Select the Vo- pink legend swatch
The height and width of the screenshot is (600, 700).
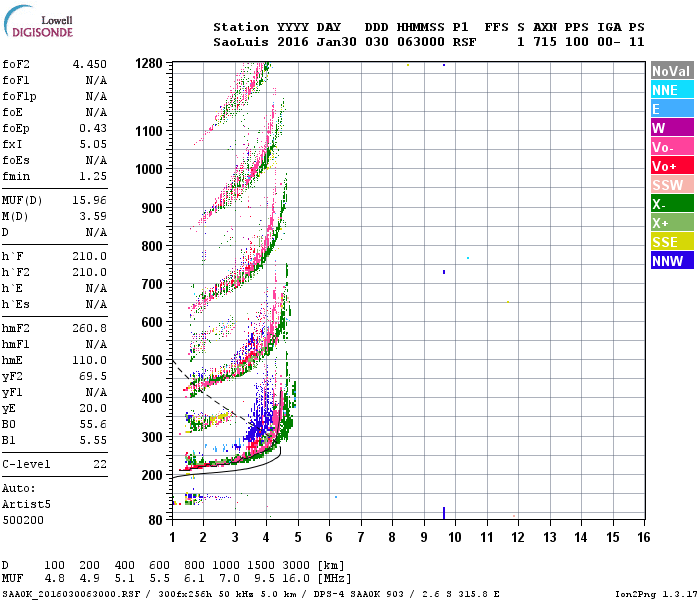(672, 147)
